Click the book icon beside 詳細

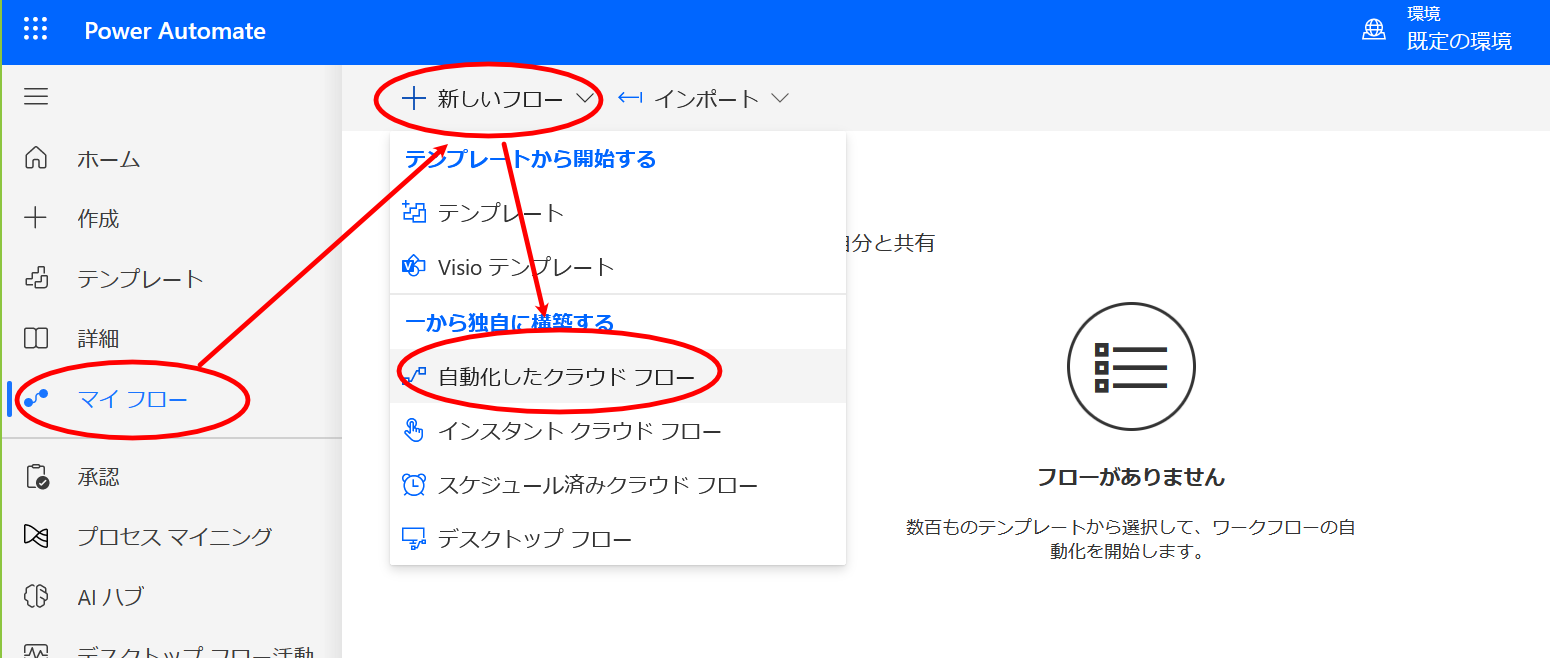pos(36,338)
